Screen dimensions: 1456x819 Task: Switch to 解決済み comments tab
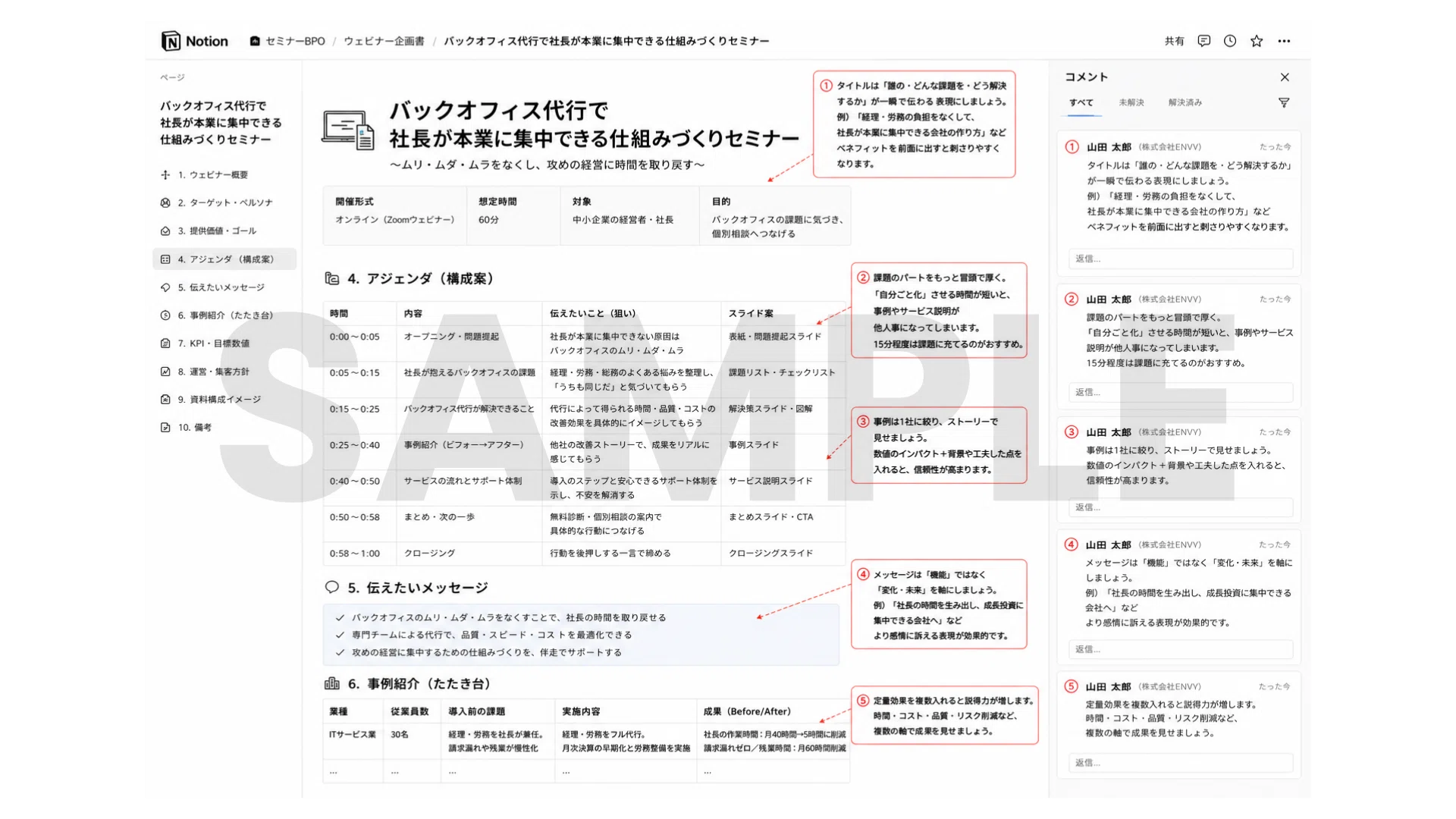pyautogui.click(x=1185, y=102)
